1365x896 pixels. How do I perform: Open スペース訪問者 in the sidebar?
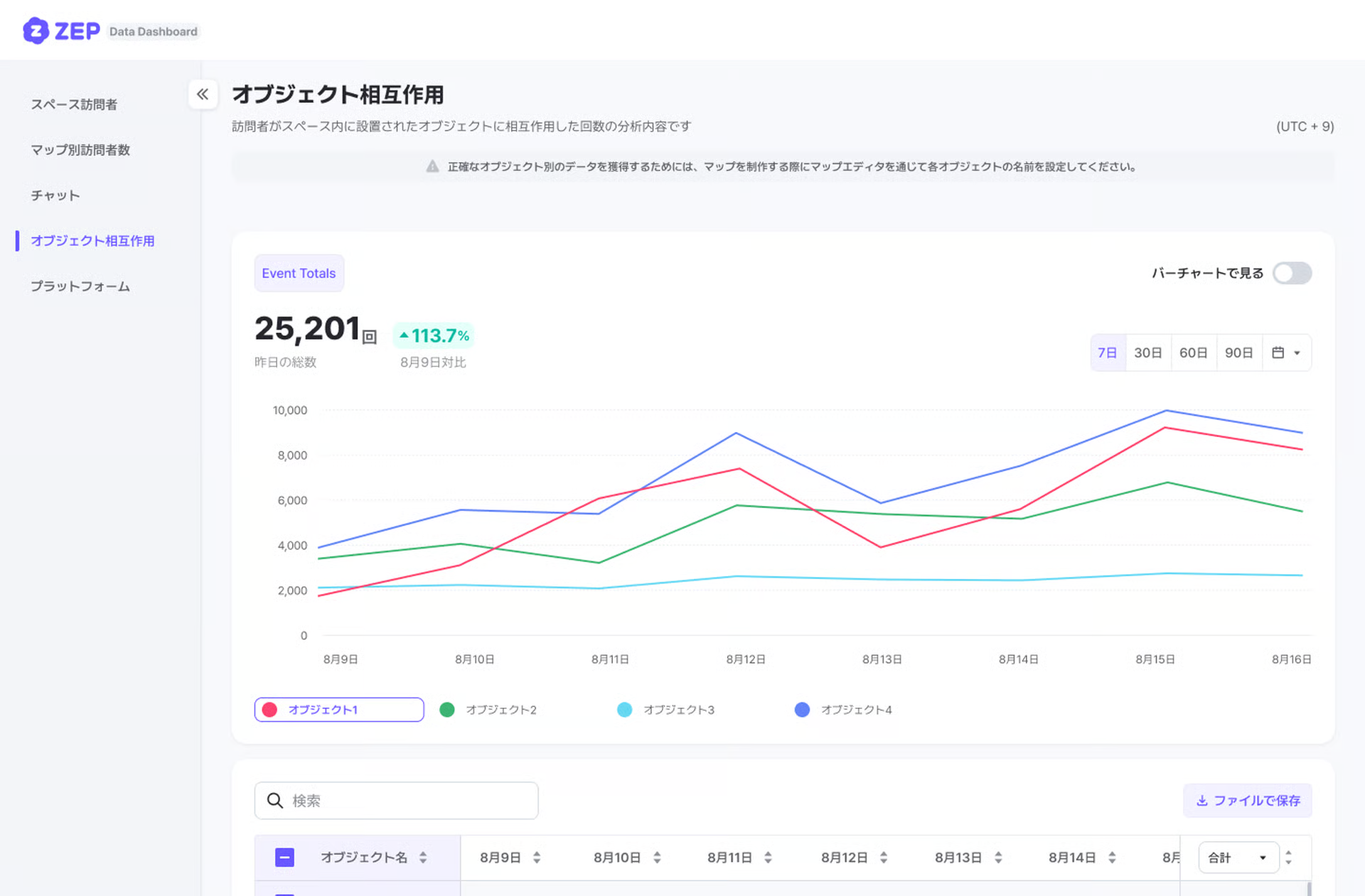click(x=74, y=104)
